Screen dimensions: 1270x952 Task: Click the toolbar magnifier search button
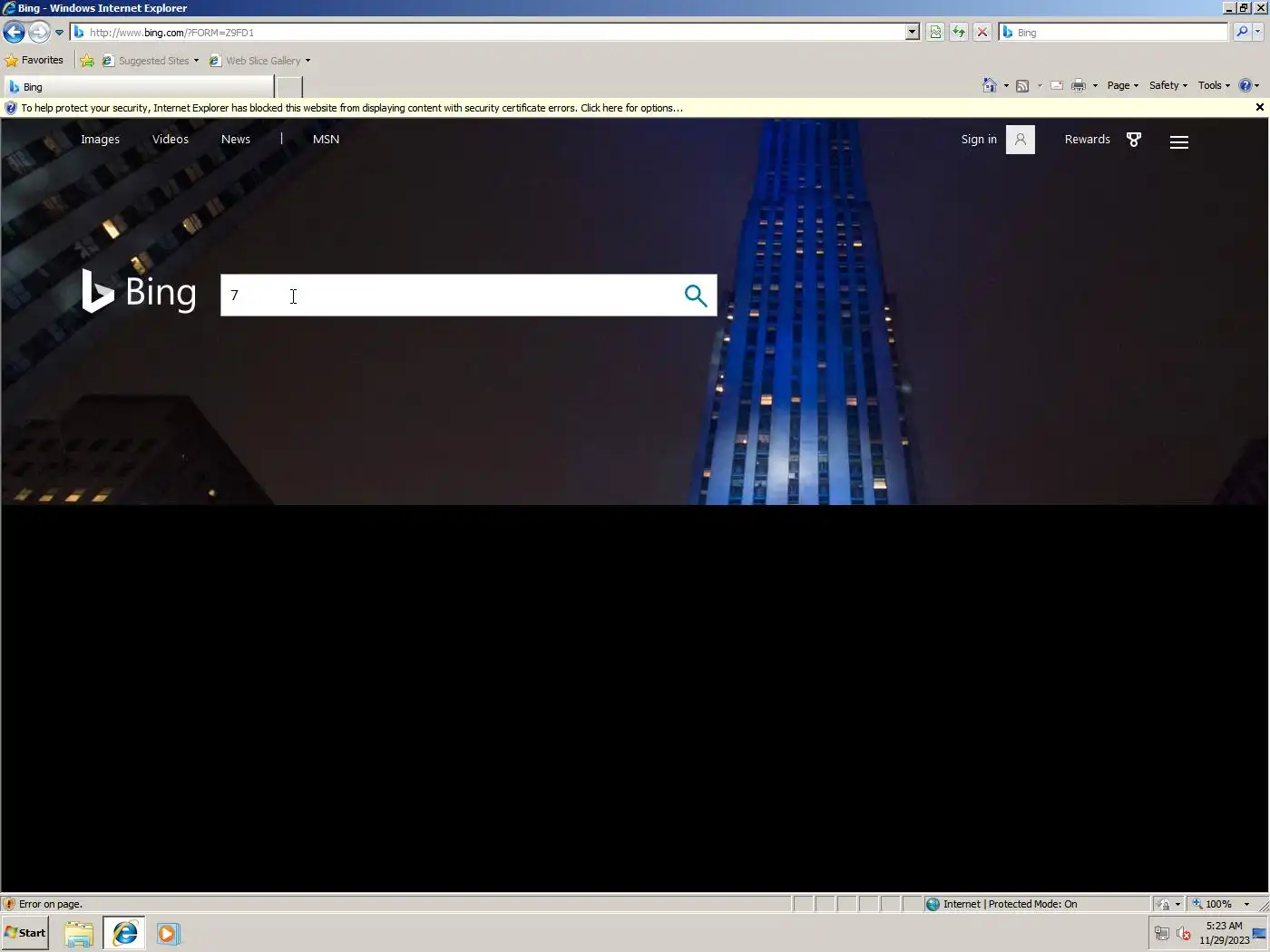1242,33
